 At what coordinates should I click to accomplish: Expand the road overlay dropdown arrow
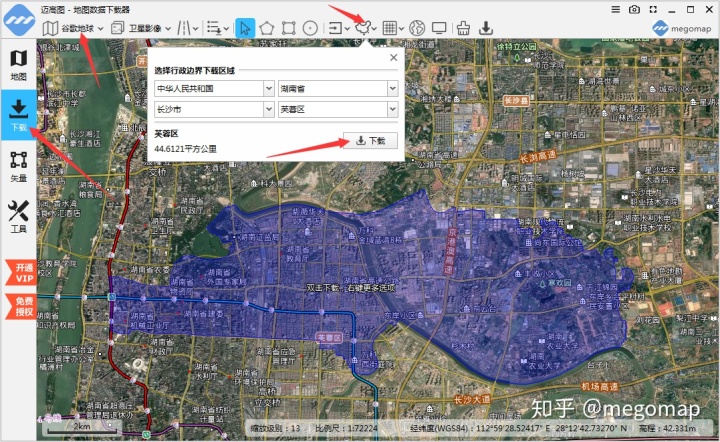click(196, 29)
